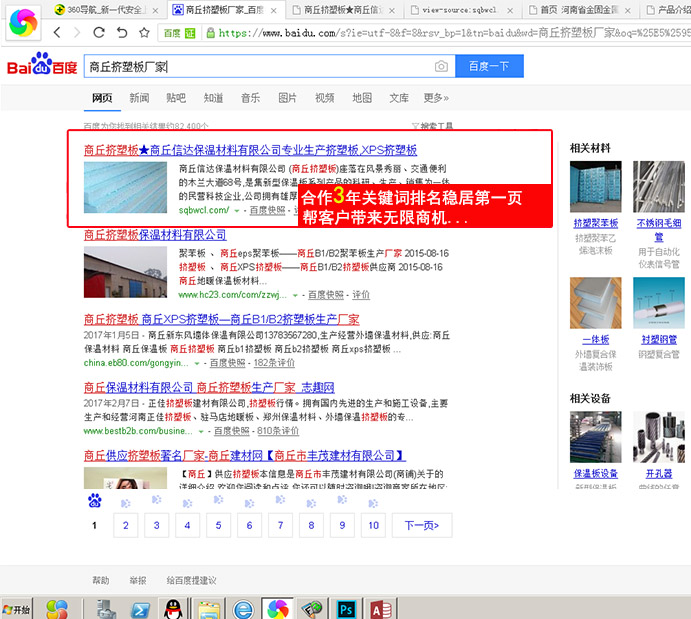Viewport: 691px width, 619px height.
Task: Select the 视频 search category
Action: click(x=324, y=98)
